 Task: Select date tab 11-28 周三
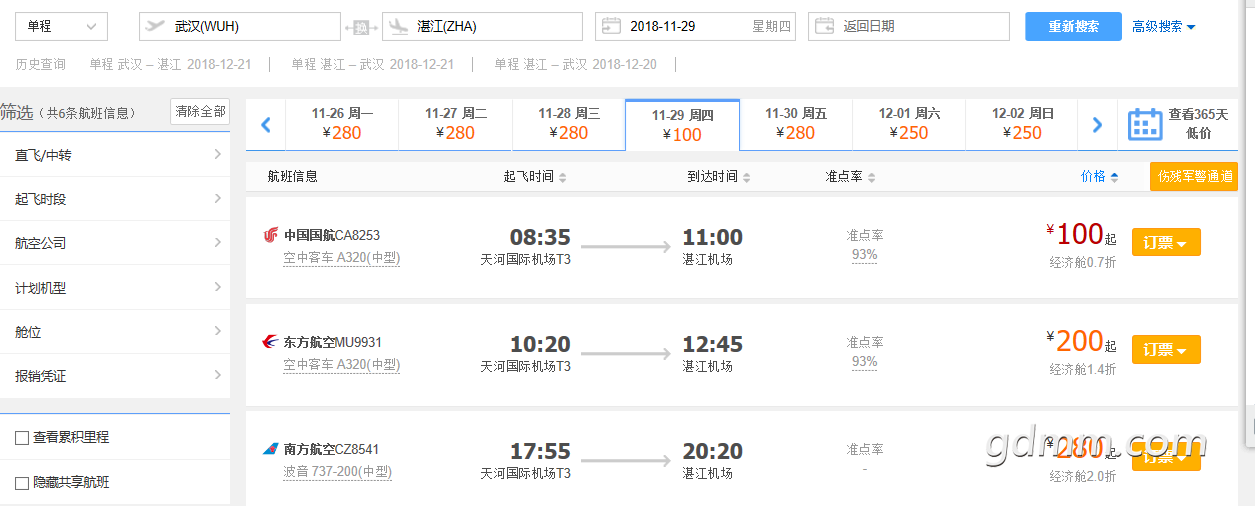click(x=569, y=124)
